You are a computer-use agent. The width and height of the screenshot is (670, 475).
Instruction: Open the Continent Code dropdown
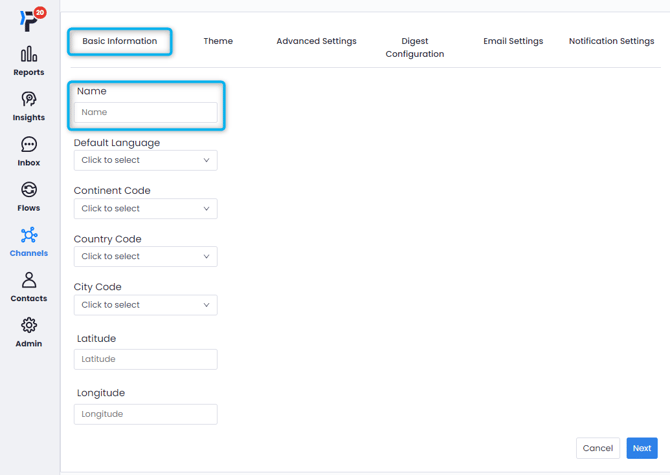tap(145, 209)
